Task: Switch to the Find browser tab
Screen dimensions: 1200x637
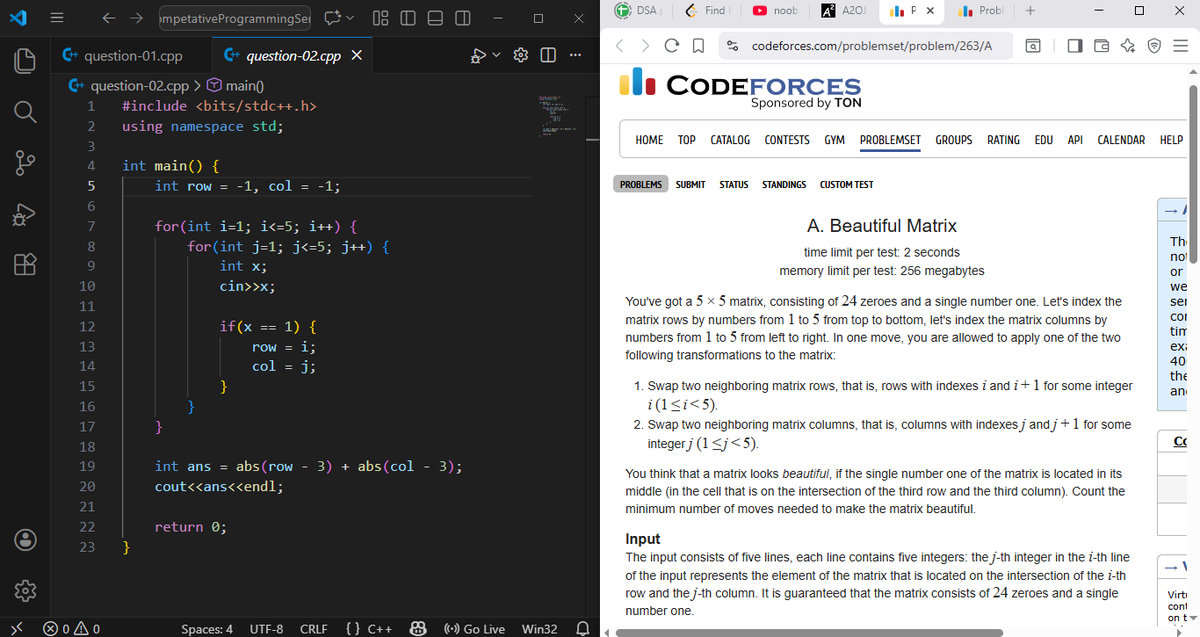Action: (707, 11)
